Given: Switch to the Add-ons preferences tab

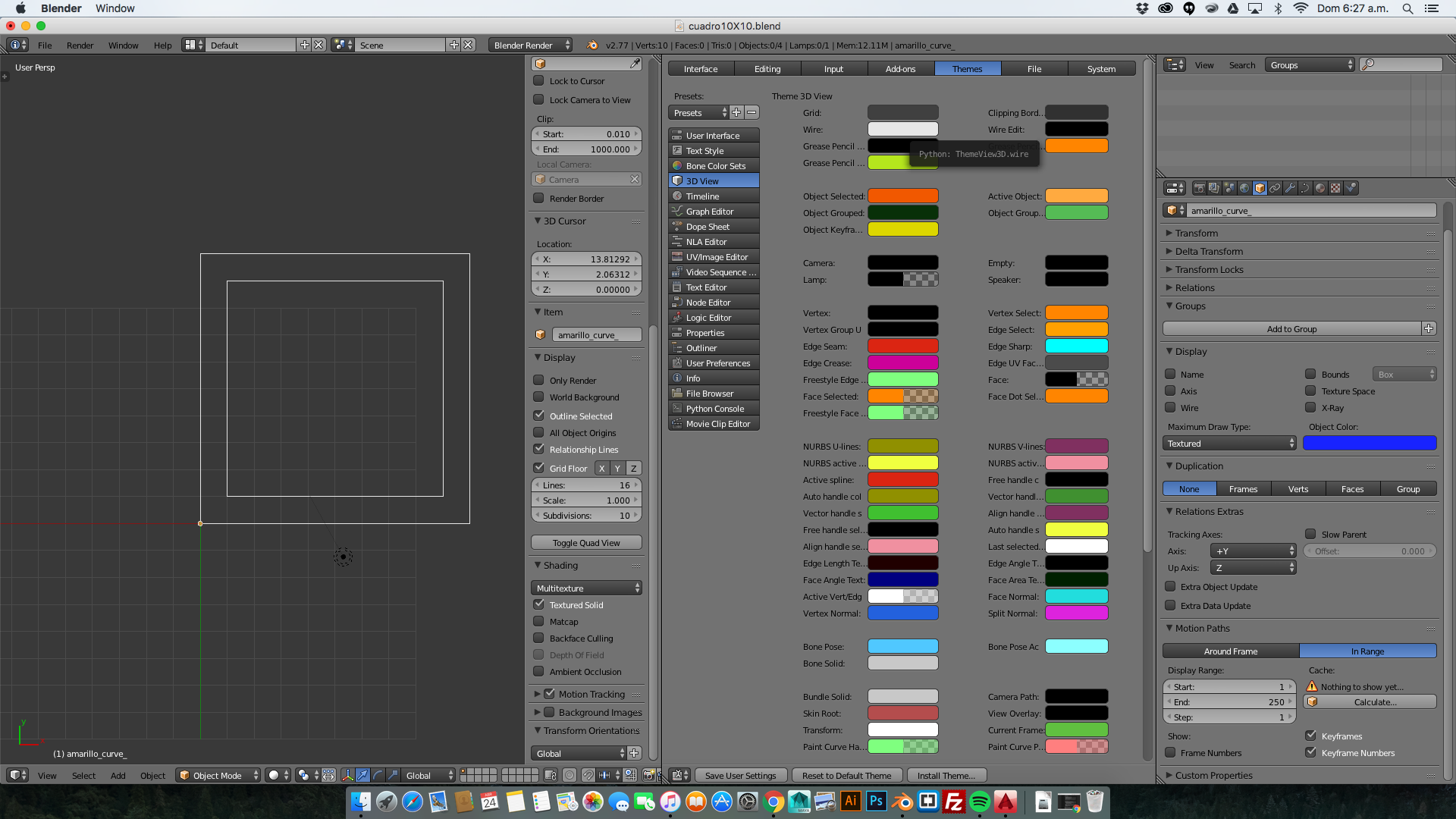Looking at the screenshot, I should [900, 68].
